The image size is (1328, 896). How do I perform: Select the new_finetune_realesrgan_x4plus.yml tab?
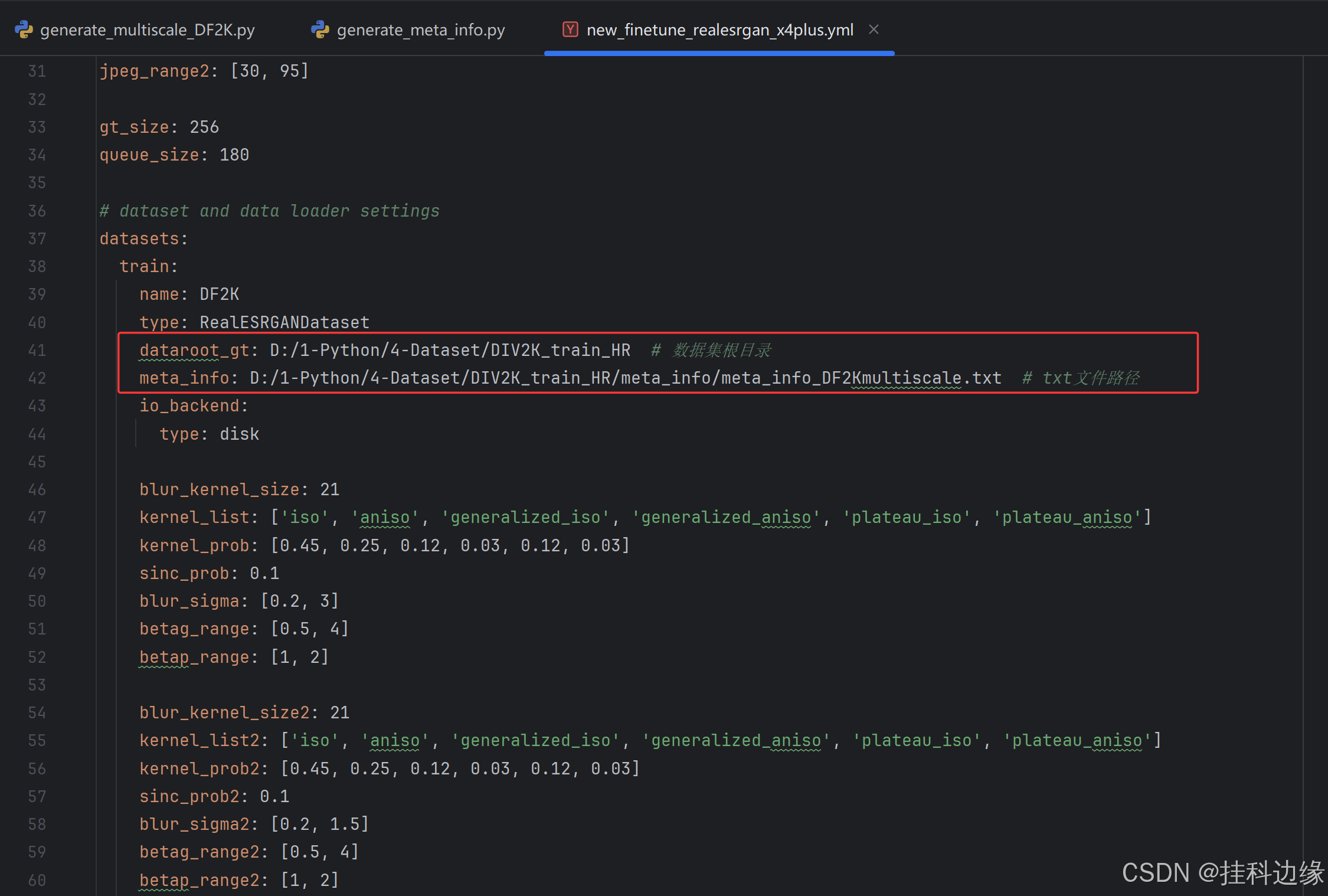click(719, 30)
